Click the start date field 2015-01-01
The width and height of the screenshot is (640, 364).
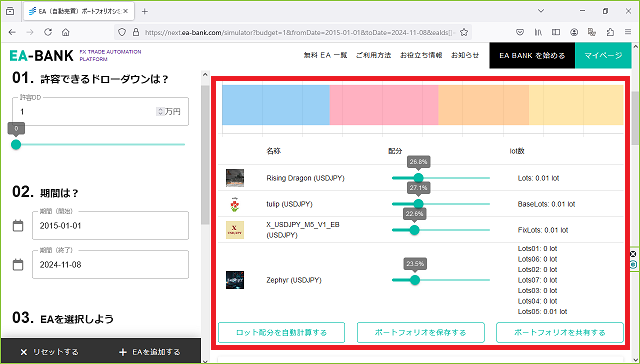(110, 226)
